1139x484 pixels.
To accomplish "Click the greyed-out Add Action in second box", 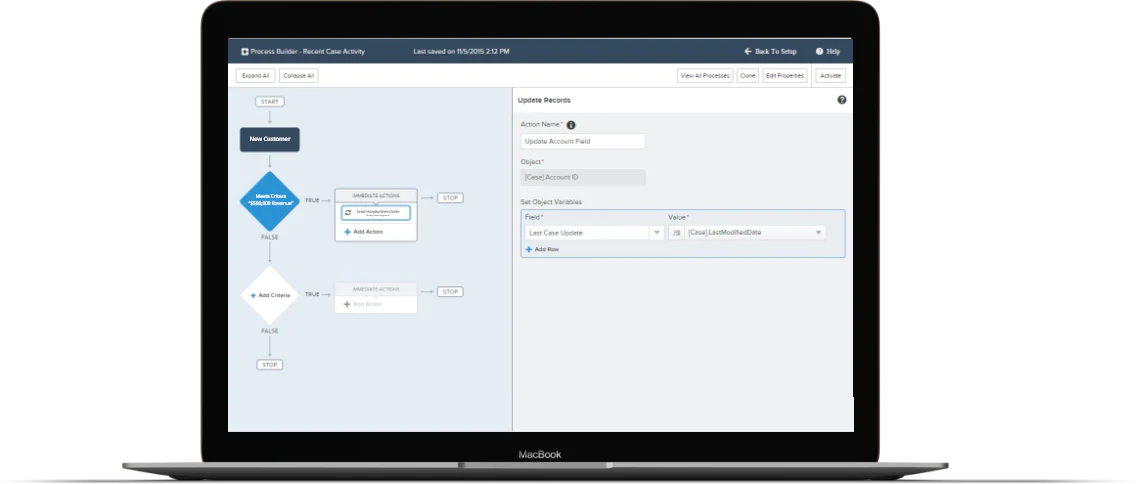I will (368, 304).
